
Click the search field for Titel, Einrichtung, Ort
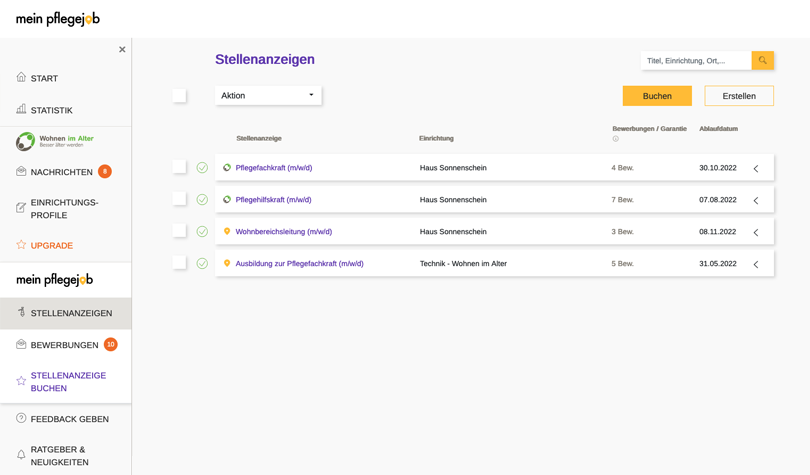[x=696, y=61]
